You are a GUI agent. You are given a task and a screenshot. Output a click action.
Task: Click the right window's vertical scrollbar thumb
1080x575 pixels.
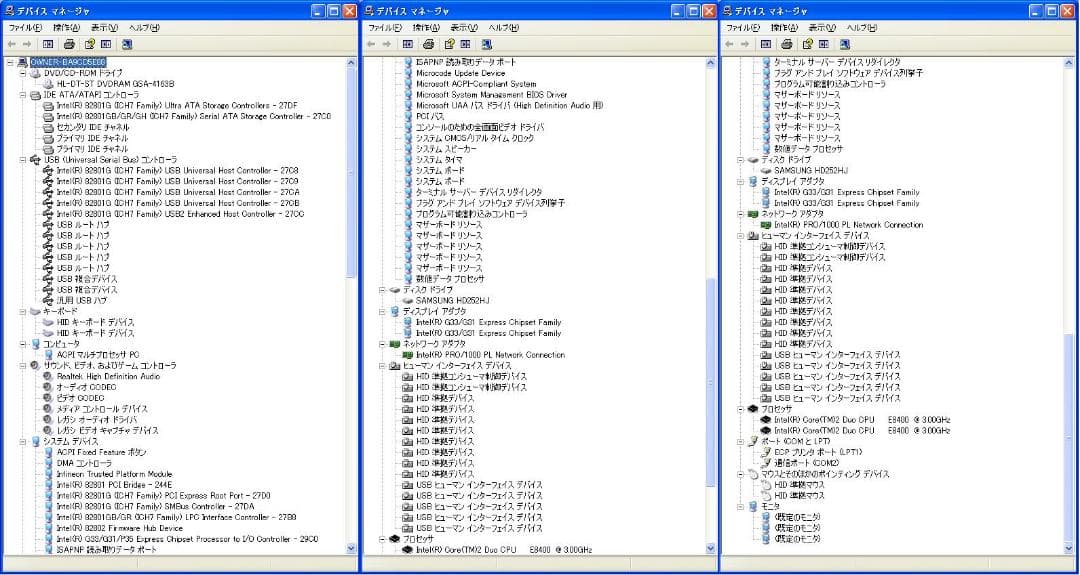[1069, 437]
